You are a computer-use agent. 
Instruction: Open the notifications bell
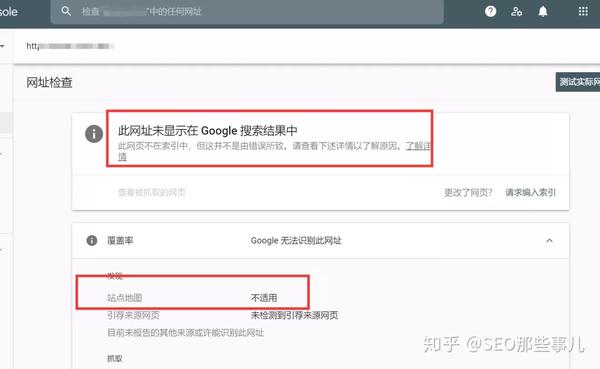pyautogui.click(x=543, y=11)
